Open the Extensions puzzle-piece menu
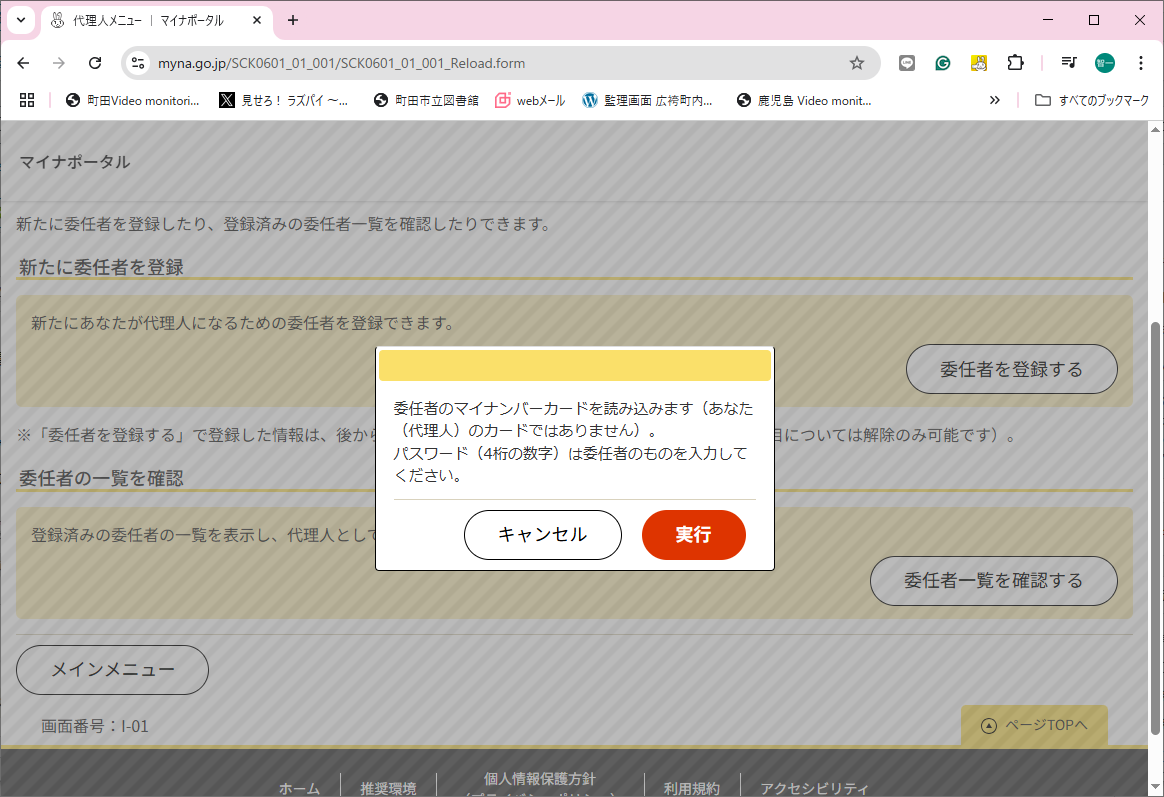Viewport: 1164px width, 797px height. [1015, 63]
